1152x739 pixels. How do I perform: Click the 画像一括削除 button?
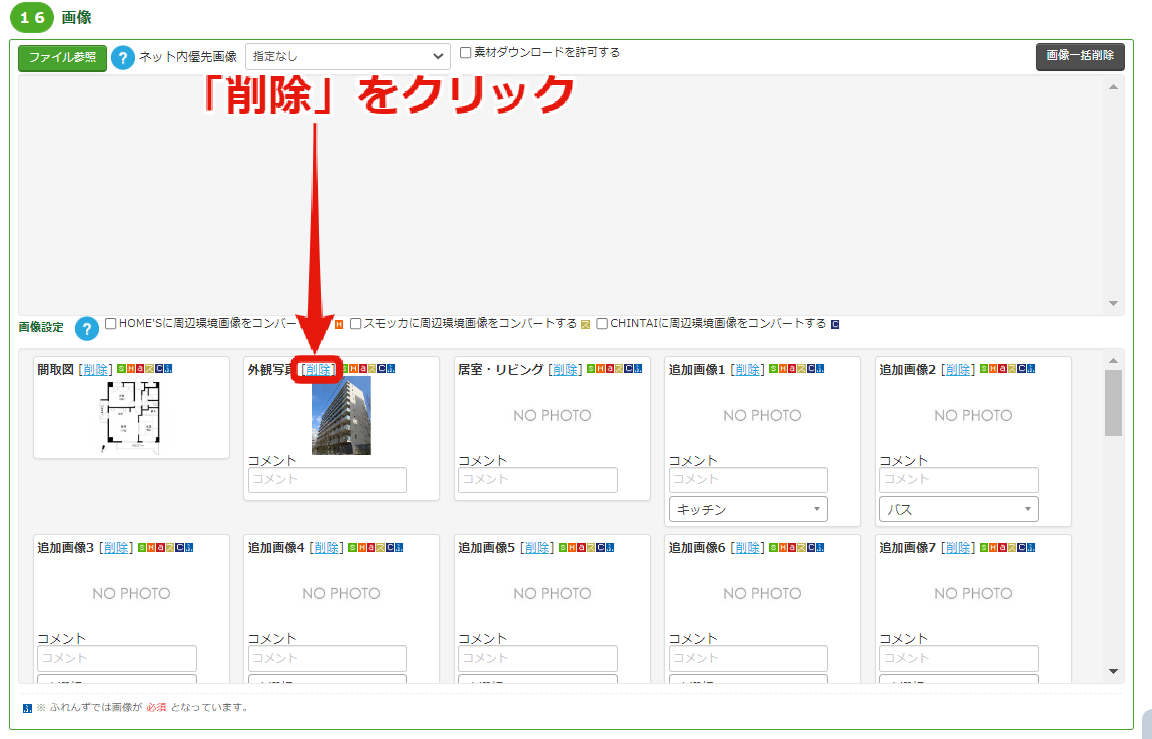(x=1080, y=56)
